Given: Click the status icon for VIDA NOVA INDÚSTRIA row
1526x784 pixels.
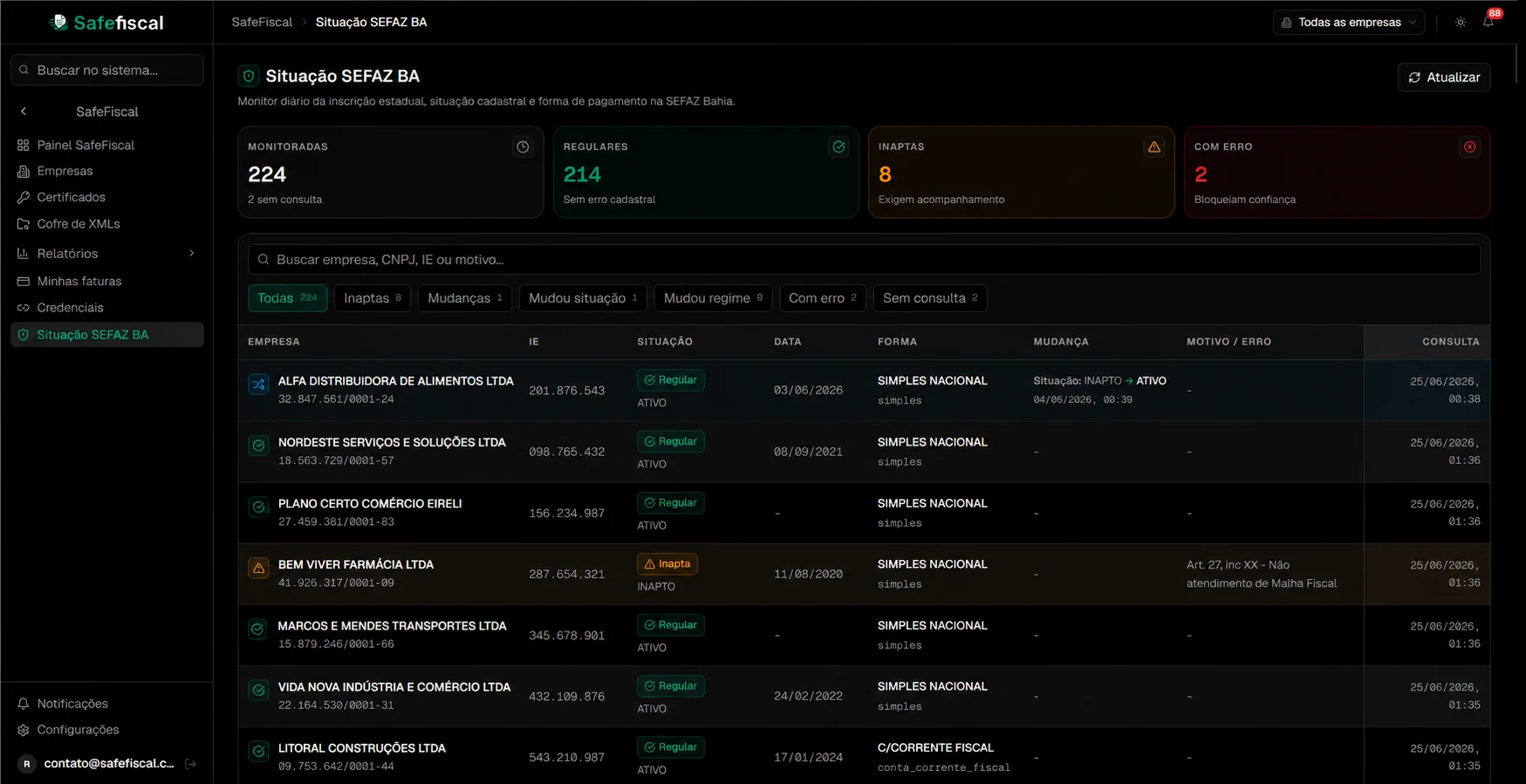Looking at the screenshot, I should pyautogui.click(x=258, y=690).
